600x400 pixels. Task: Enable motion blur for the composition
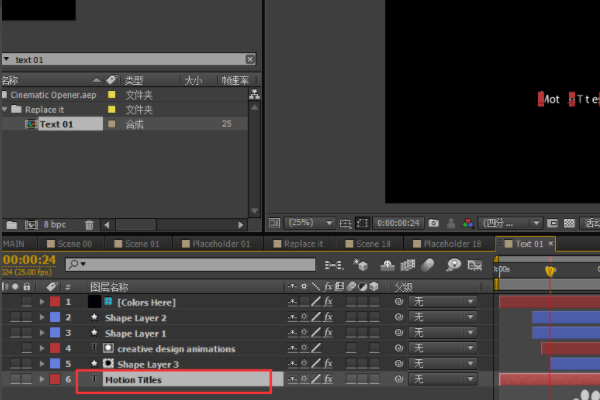[427, 265]
